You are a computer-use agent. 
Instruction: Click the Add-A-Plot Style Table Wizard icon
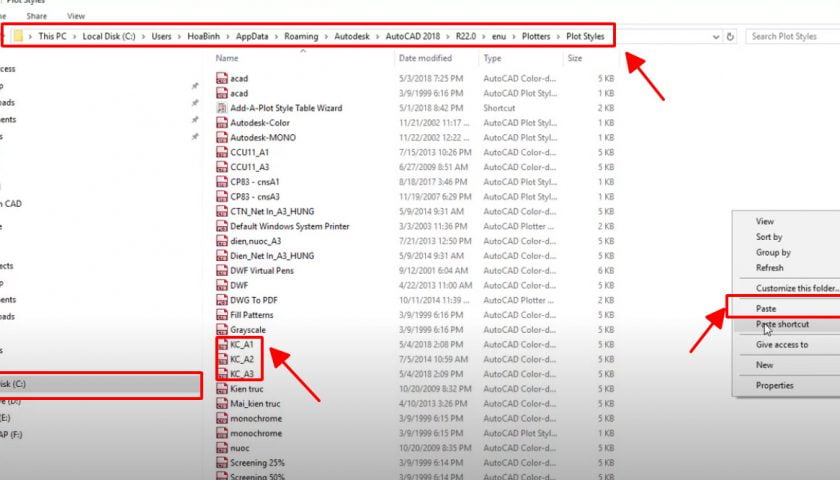point(222,108)
